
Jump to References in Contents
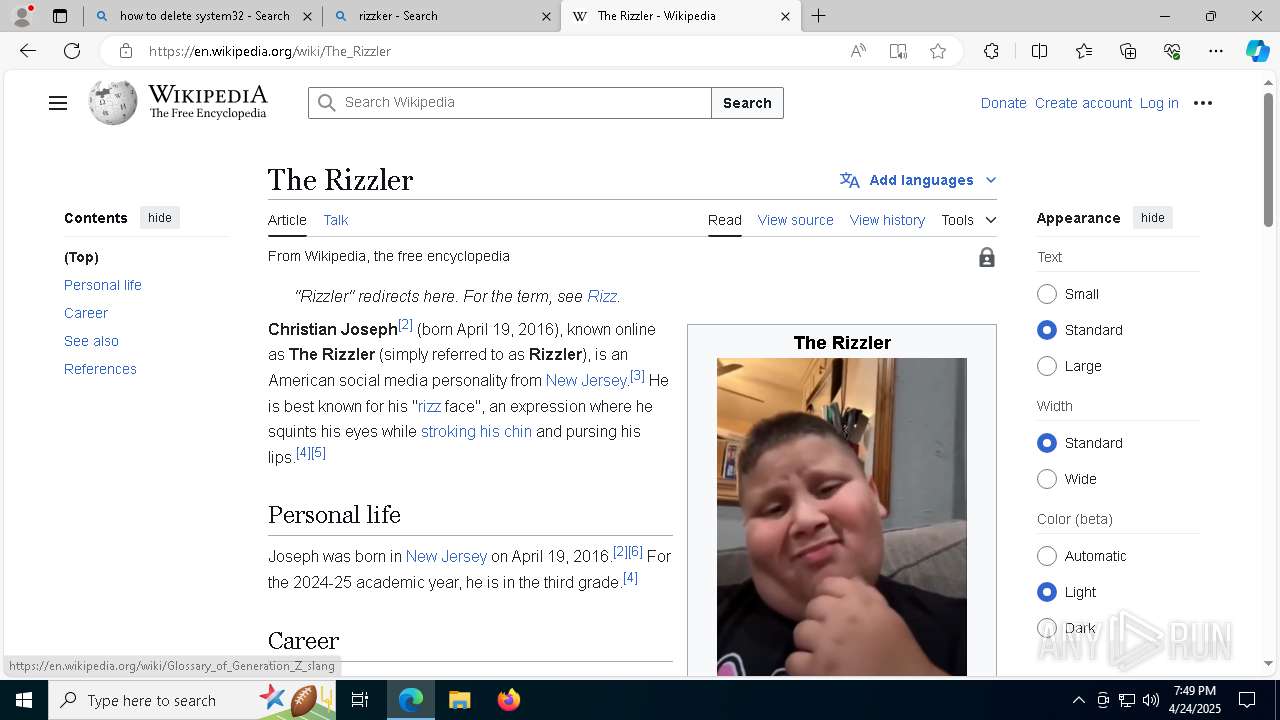pyautogui.click(x=100, y=369)
